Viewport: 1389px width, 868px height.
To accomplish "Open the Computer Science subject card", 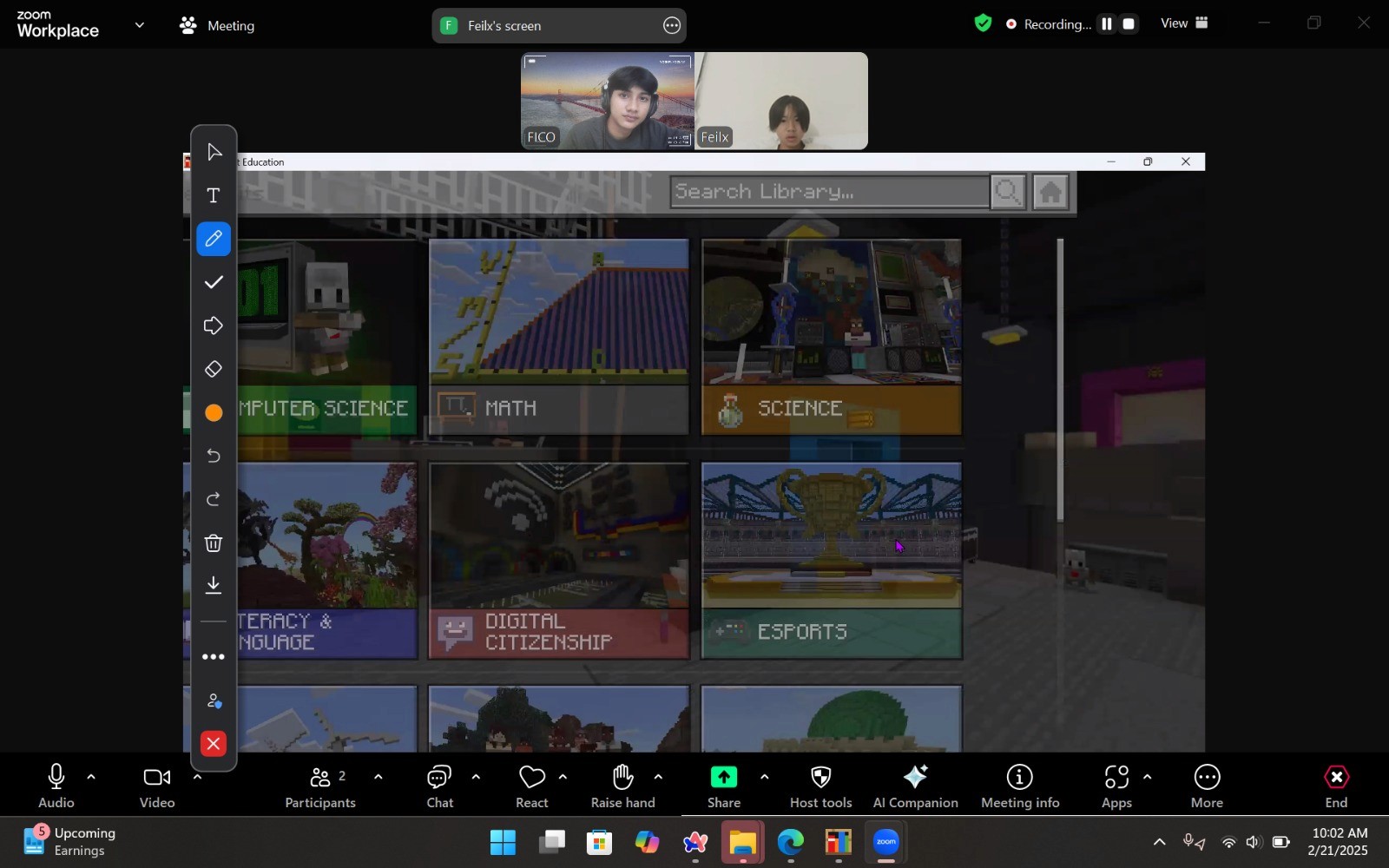I will (300, 337).
